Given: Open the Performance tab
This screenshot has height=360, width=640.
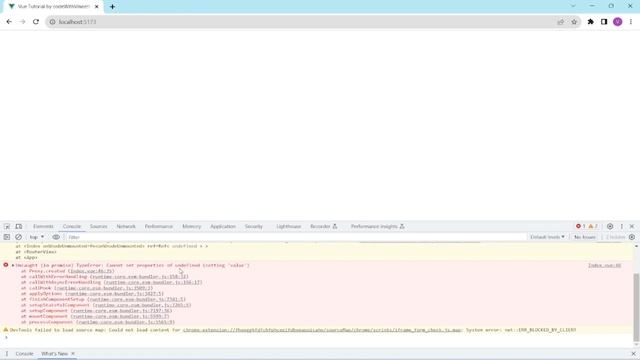Looking at the screenshot, I should 159,227.
